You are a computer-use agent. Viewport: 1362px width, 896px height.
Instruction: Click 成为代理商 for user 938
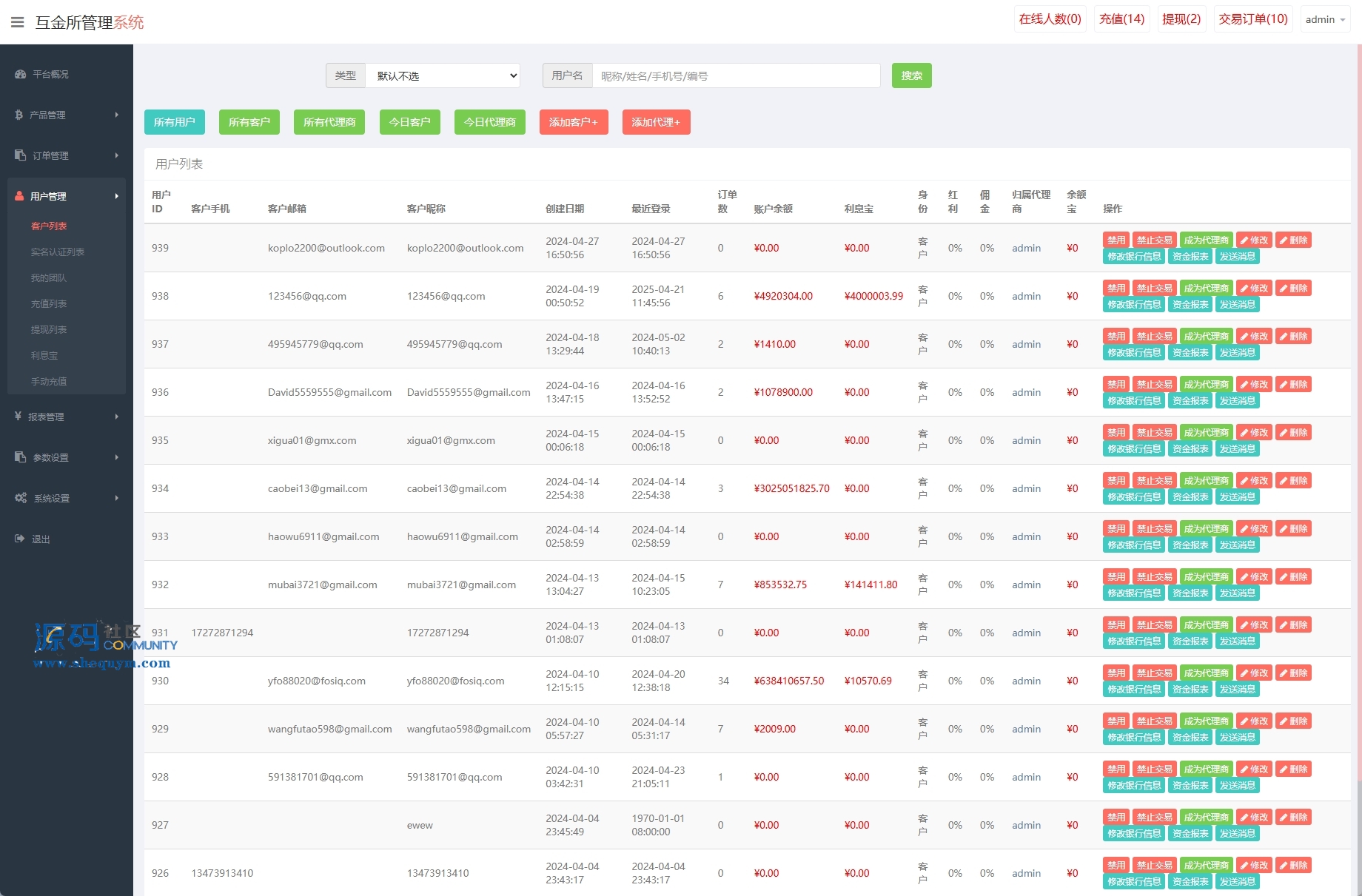point(1206,289)
